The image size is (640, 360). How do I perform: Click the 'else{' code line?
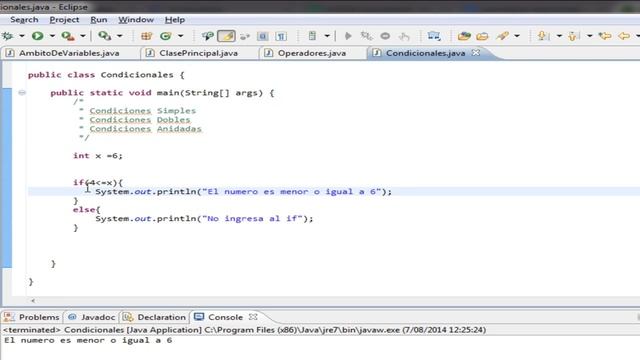[x=87, y=209]
